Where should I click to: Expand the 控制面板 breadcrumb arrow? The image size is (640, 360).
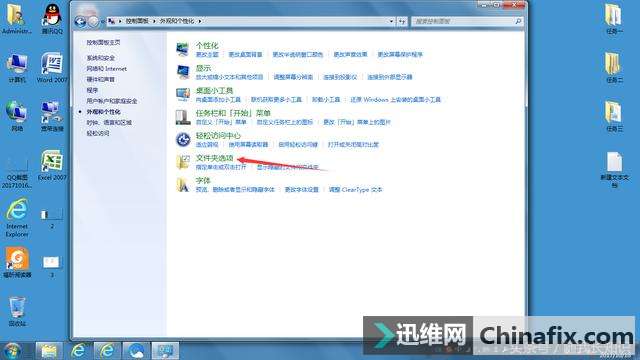(154, 21)
